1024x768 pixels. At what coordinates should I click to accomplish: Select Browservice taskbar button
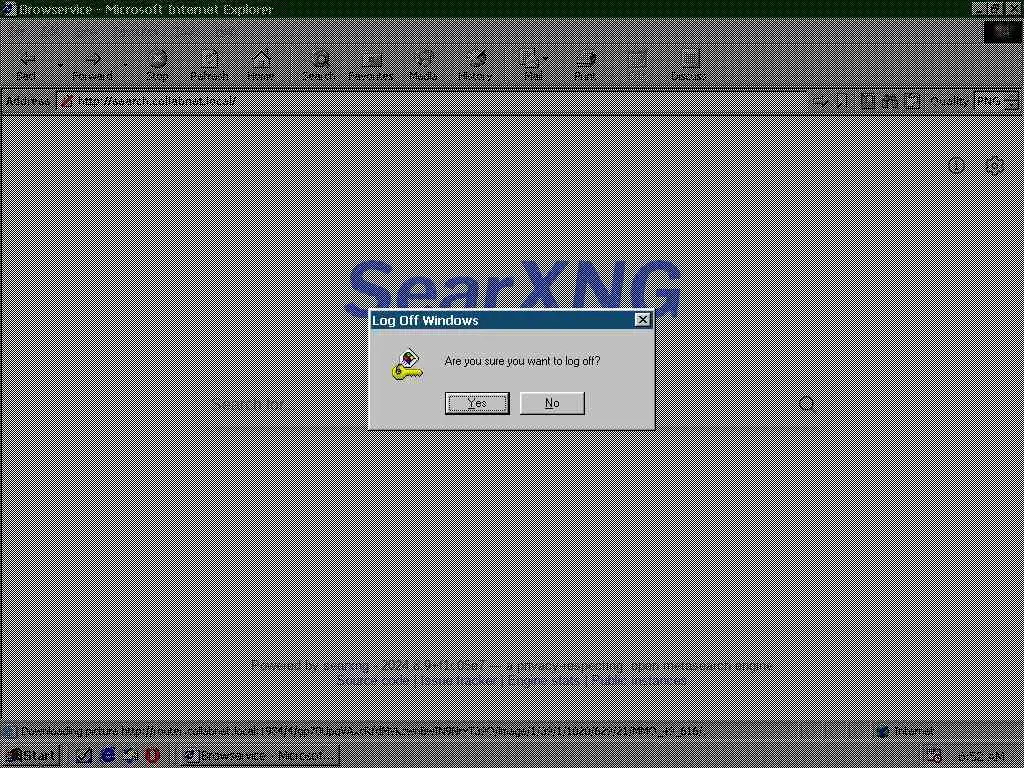click(260, 756)
